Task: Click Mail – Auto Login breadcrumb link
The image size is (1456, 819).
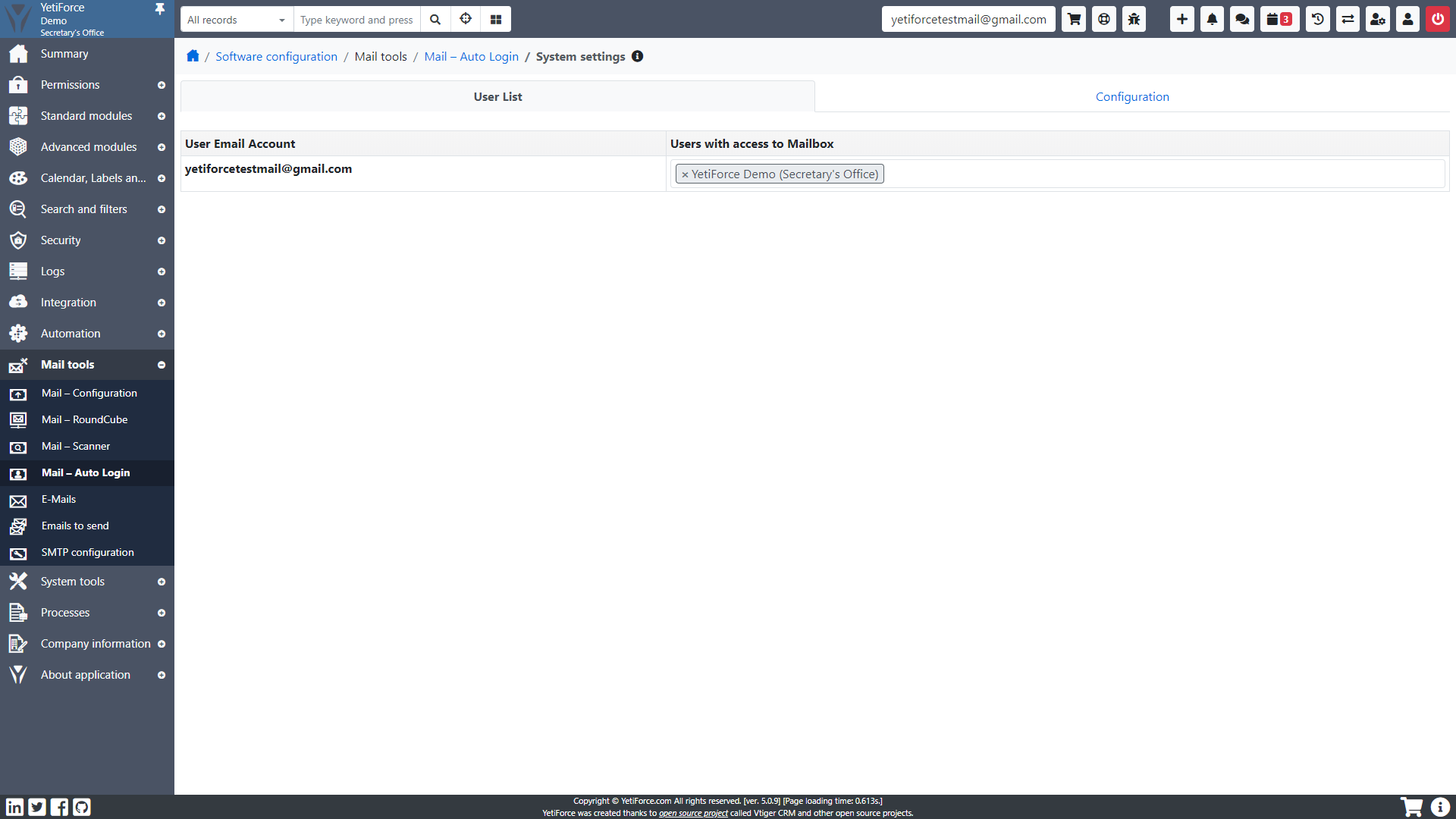Action: tap(471, 56)
